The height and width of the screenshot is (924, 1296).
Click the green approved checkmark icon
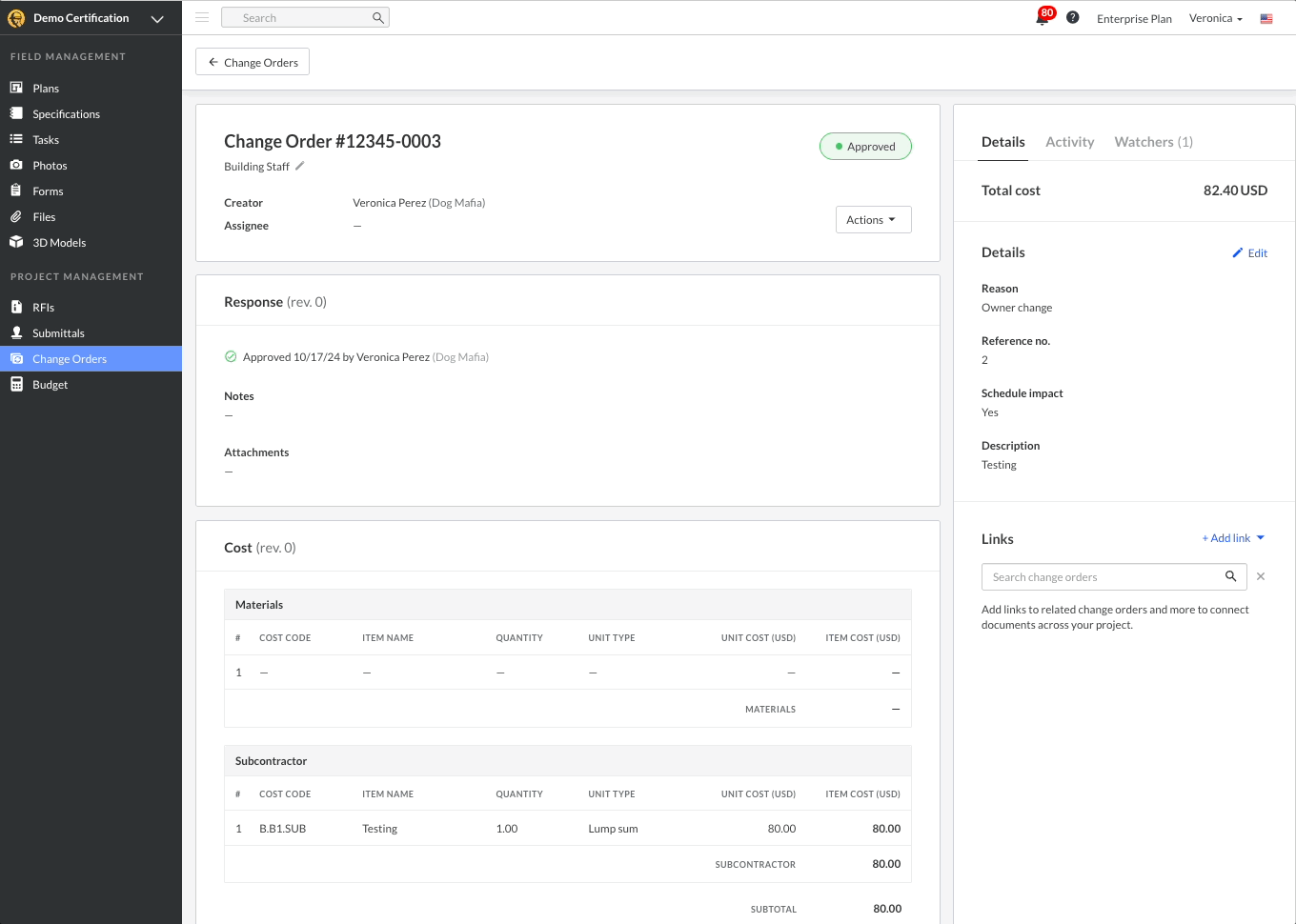pos(231,356)
